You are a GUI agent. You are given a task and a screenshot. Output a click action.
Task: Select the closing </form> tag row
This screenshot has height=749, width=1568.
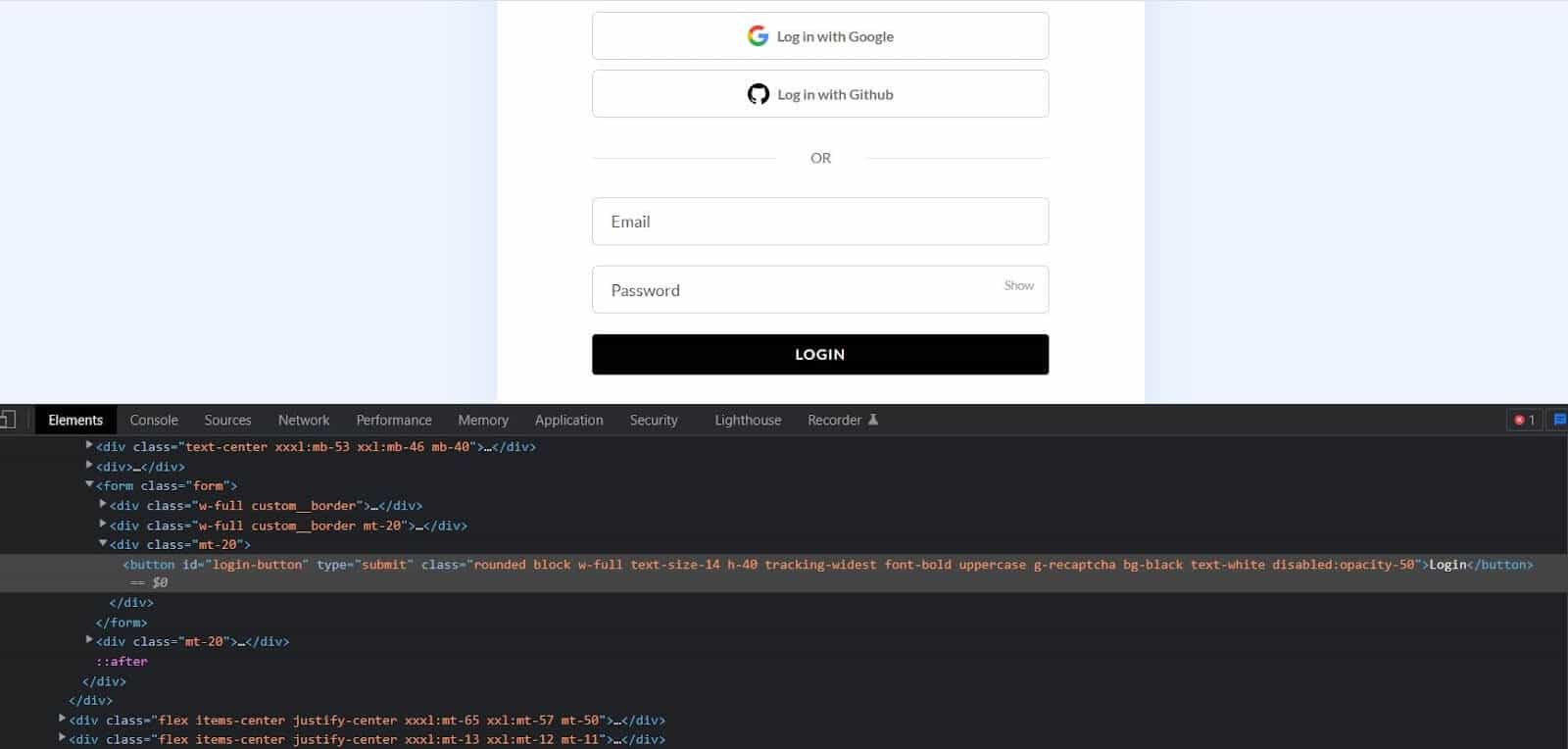coord(122,623)
